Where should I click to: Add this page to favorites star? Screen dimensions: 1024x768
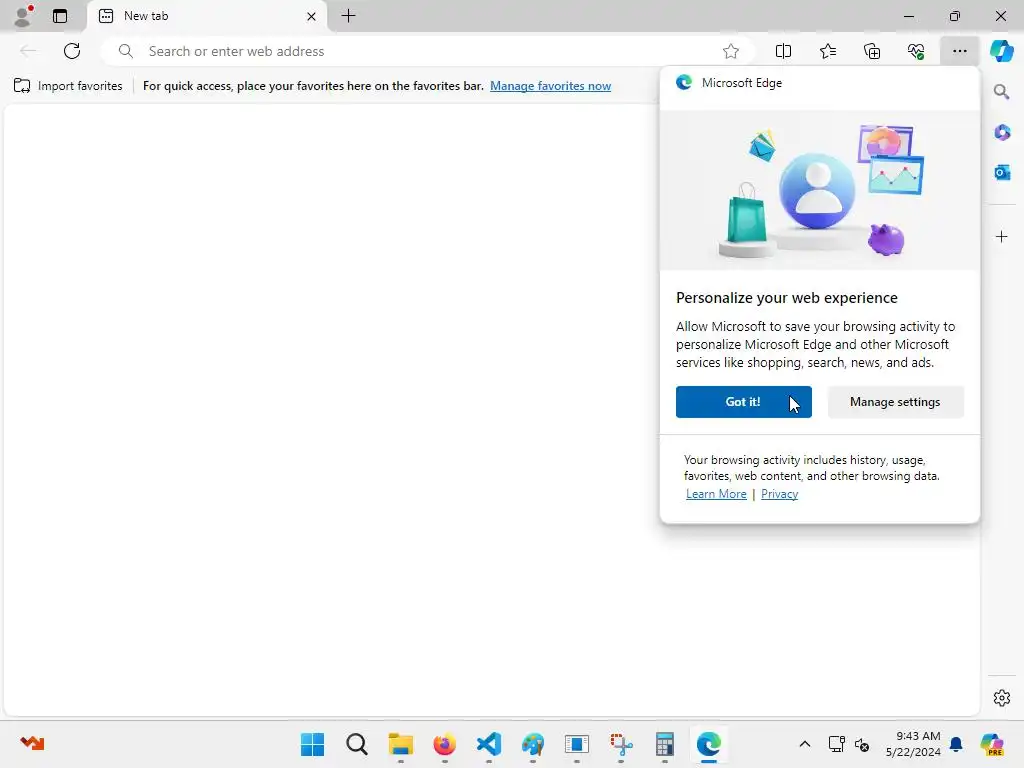(x=731, y=51)
